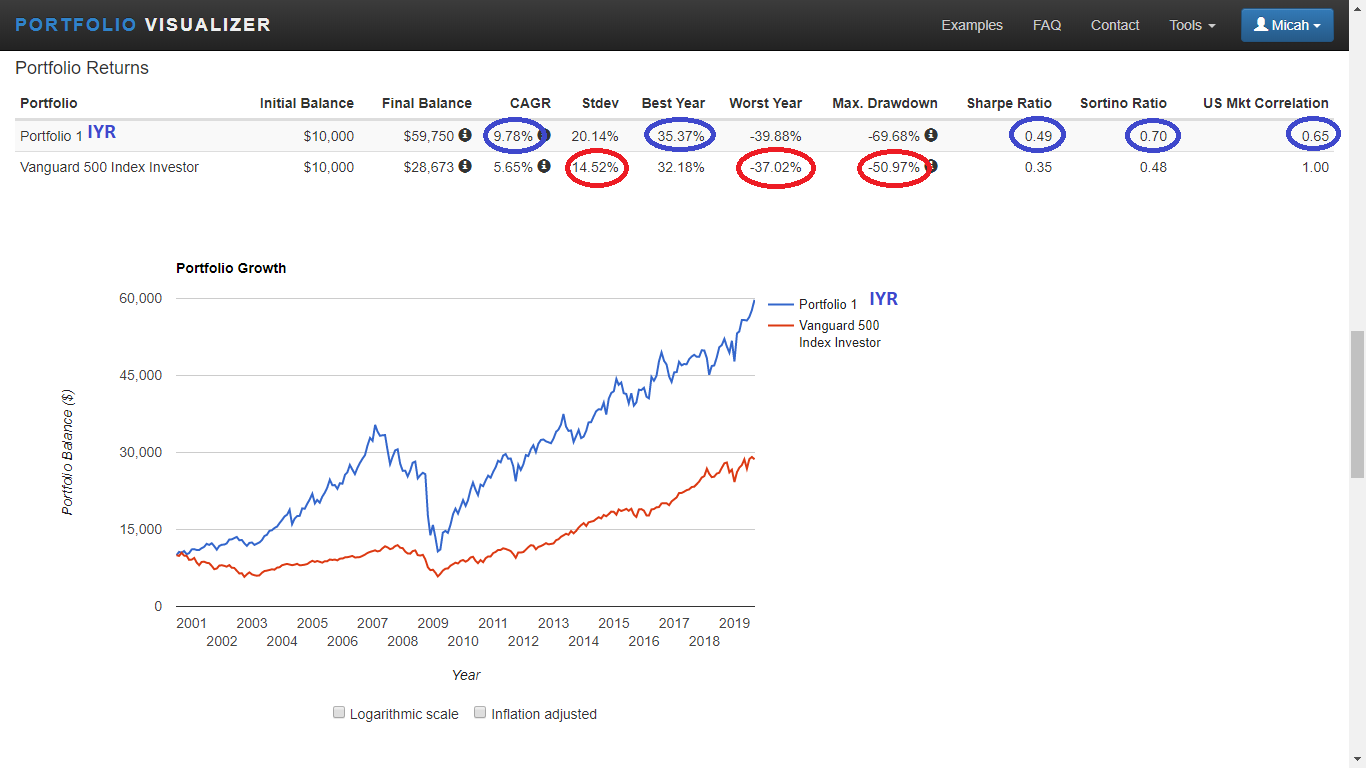Click the Best Year column header

[x=673, y=103]
